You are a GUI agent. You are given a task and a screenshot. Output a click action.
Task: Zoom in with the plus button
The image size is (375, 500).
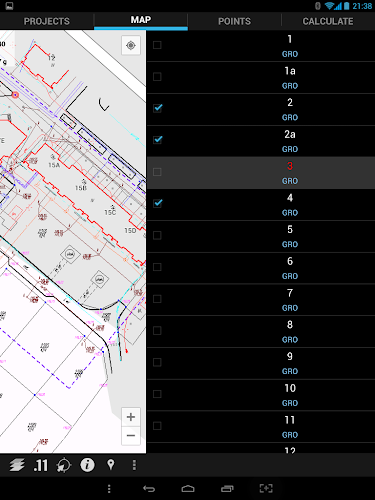tap(131, 417)
